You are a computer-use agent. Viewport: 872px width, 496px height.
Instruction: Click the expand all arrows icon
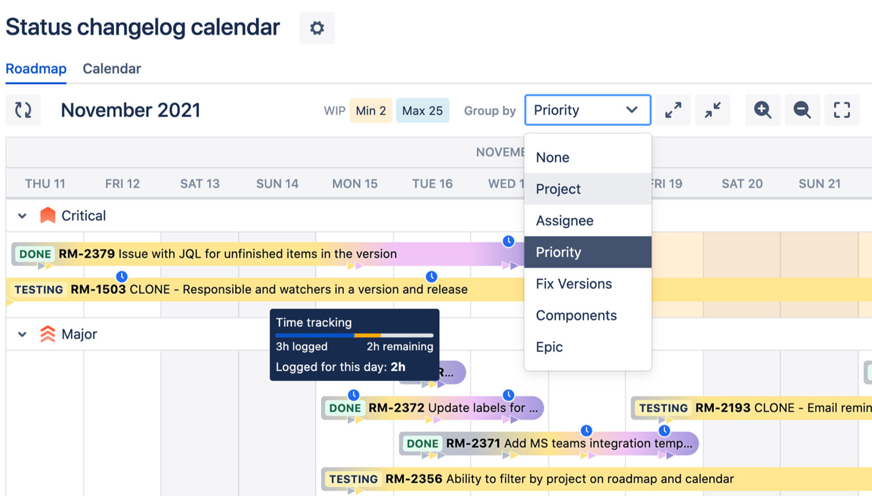point(673,110)
